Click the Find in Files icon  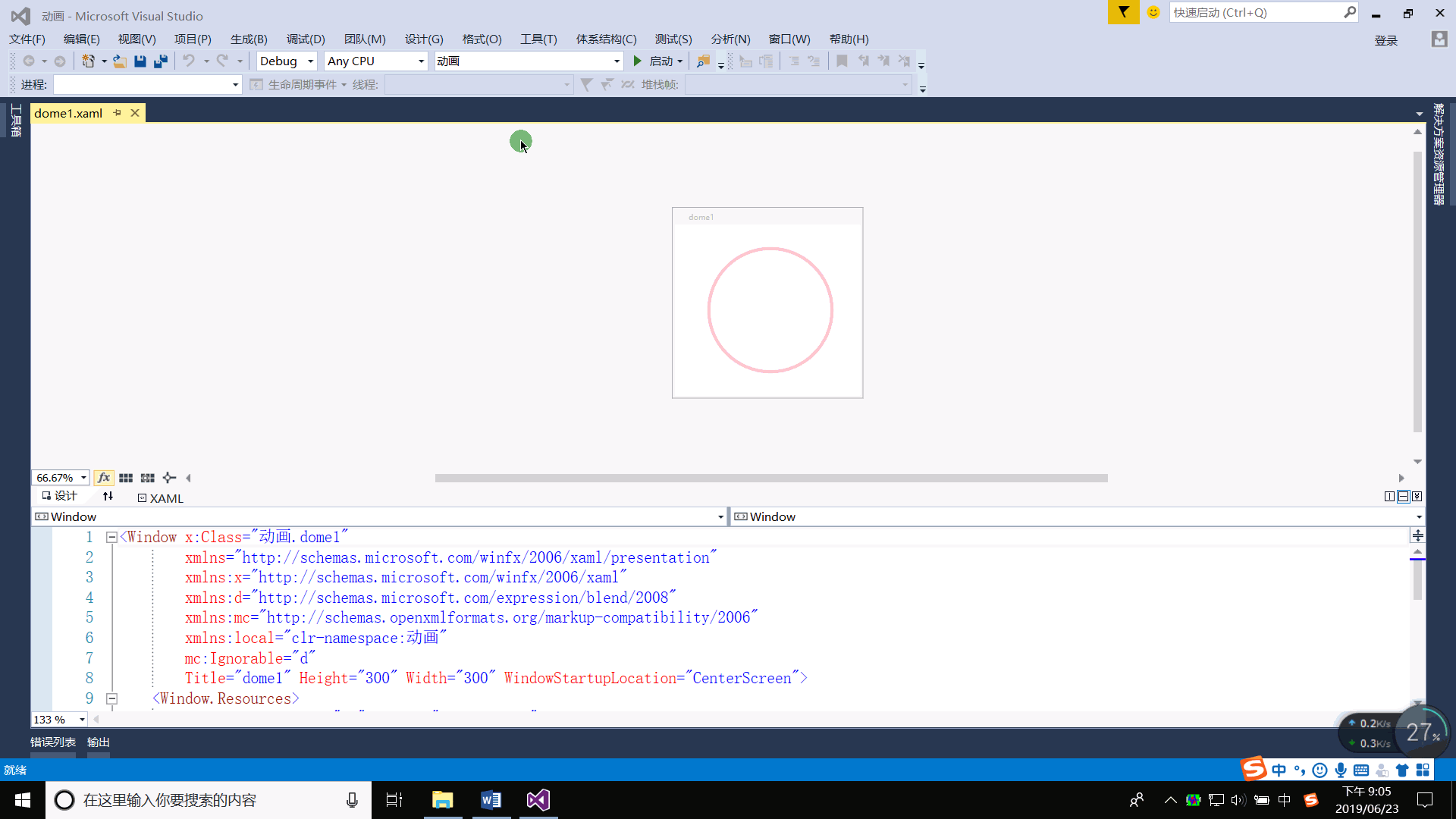(703, 61)
